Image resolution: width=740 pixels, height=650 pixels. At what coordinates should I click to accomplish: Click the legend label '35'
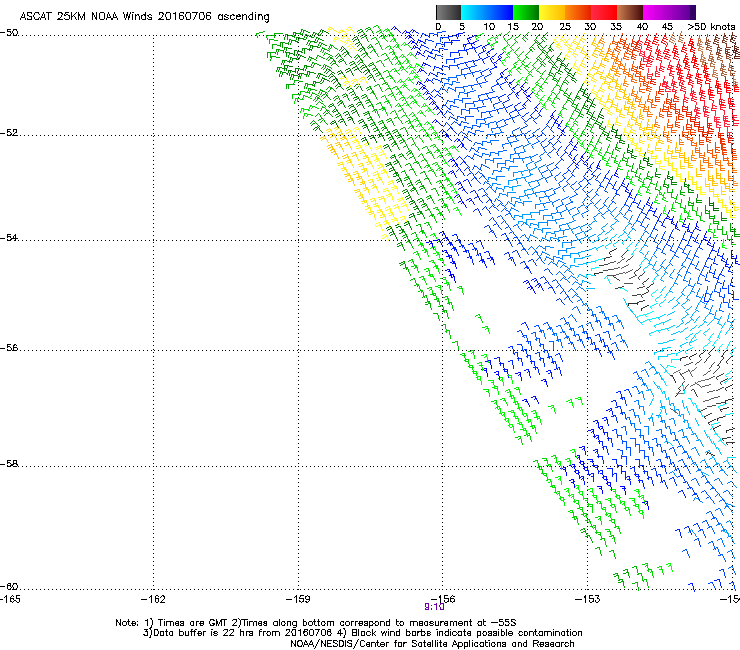[x=616, y=27]
